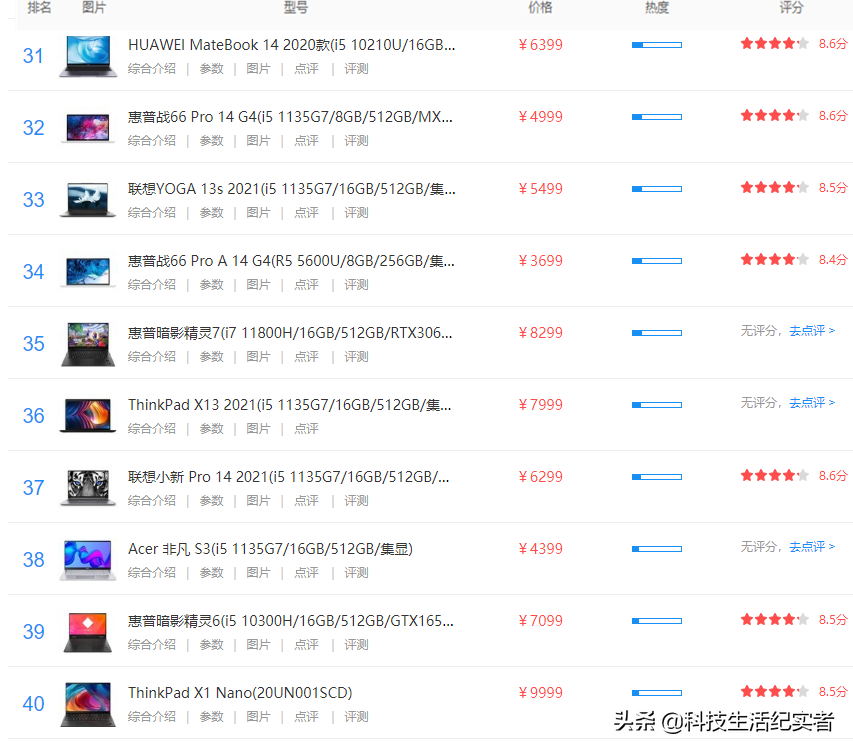This screenshot has height=751, width=853.
Task: Click the 惠普暗影精灵6 laptop thumbnail
Action: (x=88, y=632)
